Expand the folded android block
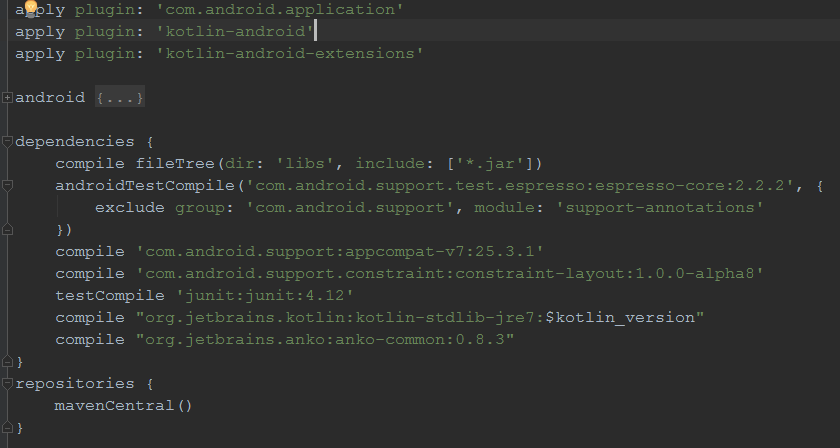The width and height of the screenshot is (840, 448). pyautogui.click(x=7, y=98)
